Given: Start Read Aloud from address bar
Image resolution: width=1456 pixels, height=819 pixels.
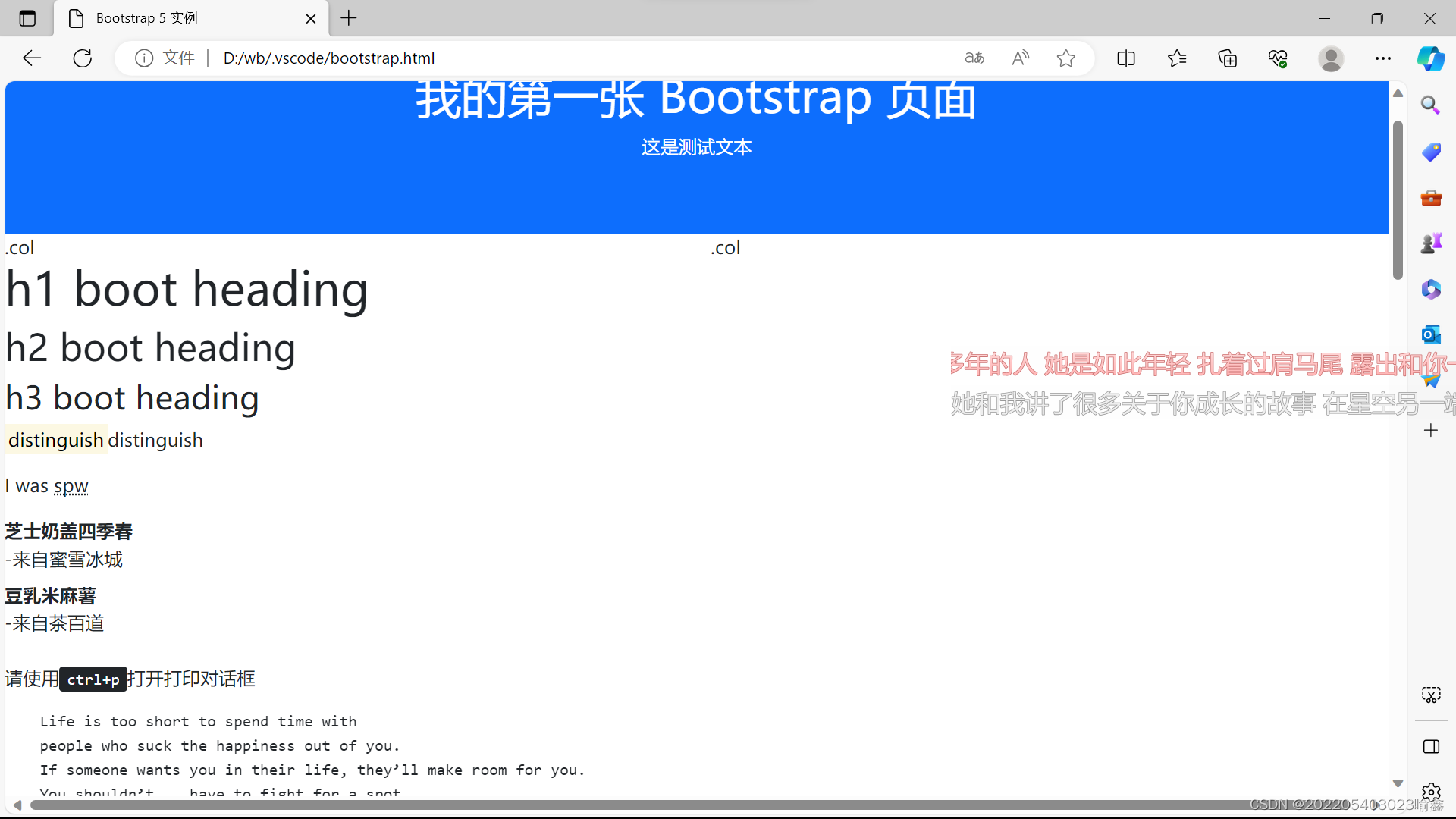Looking at the screenshot, I should click(x=1021, y=58).
